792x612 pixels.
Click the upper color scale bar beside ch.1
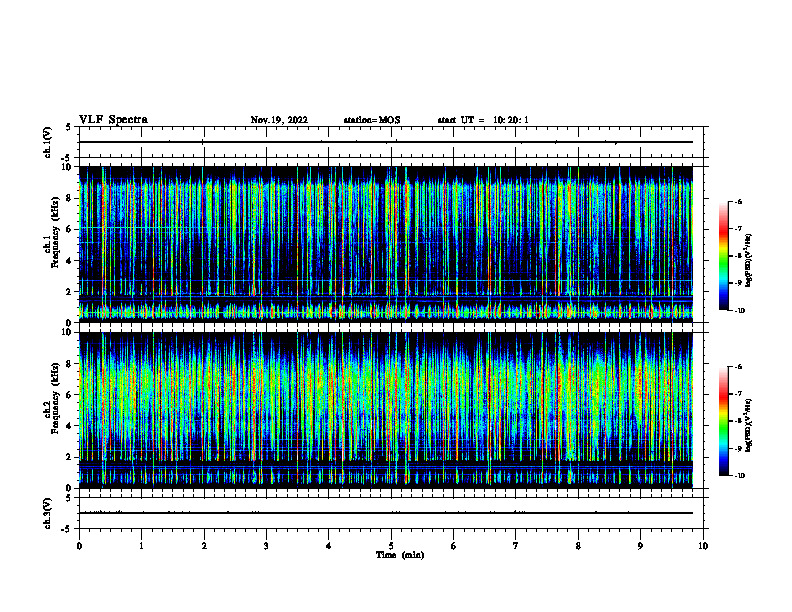point(723,256)
